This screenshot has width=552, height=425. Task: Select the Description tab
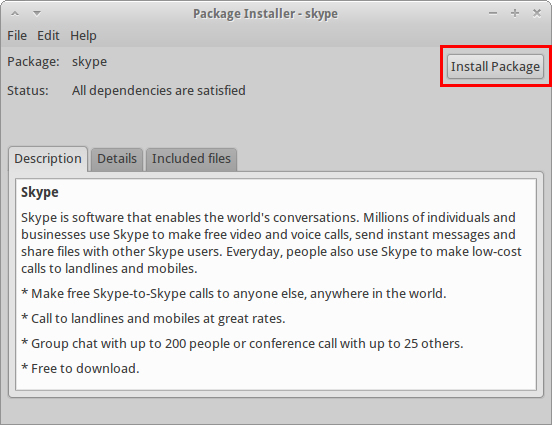48,159
